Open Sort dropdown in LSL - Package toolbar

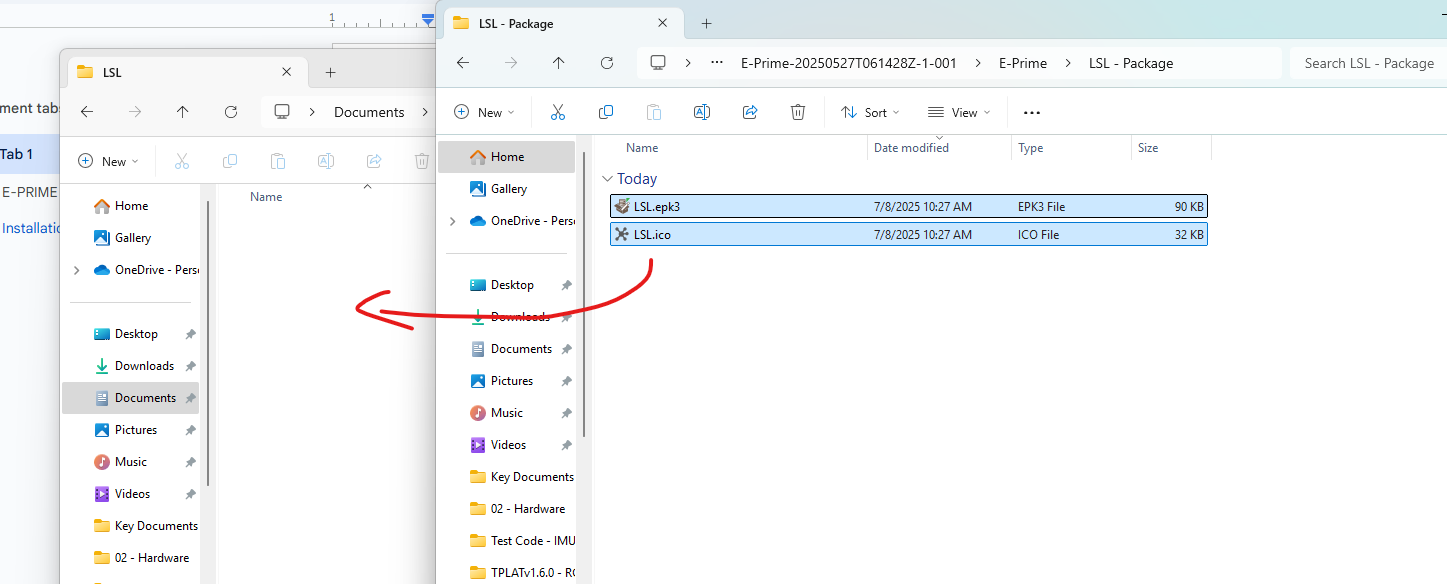[x=870, y=113]
